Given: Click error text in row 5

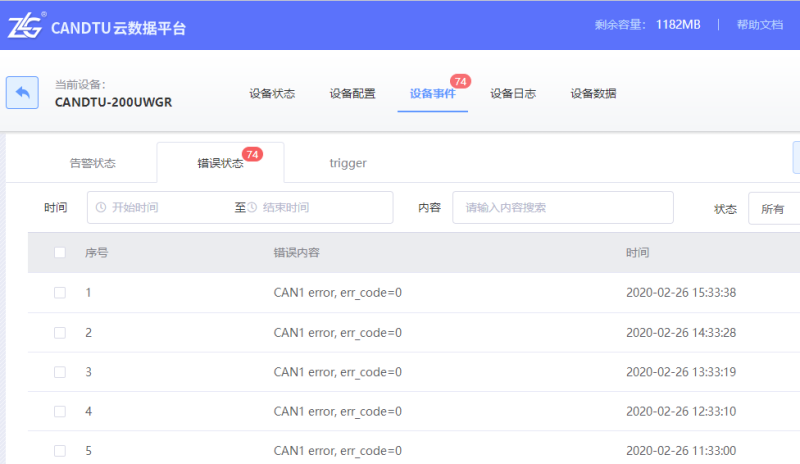Looking at the screenshot, I should (x=338, y=451).
